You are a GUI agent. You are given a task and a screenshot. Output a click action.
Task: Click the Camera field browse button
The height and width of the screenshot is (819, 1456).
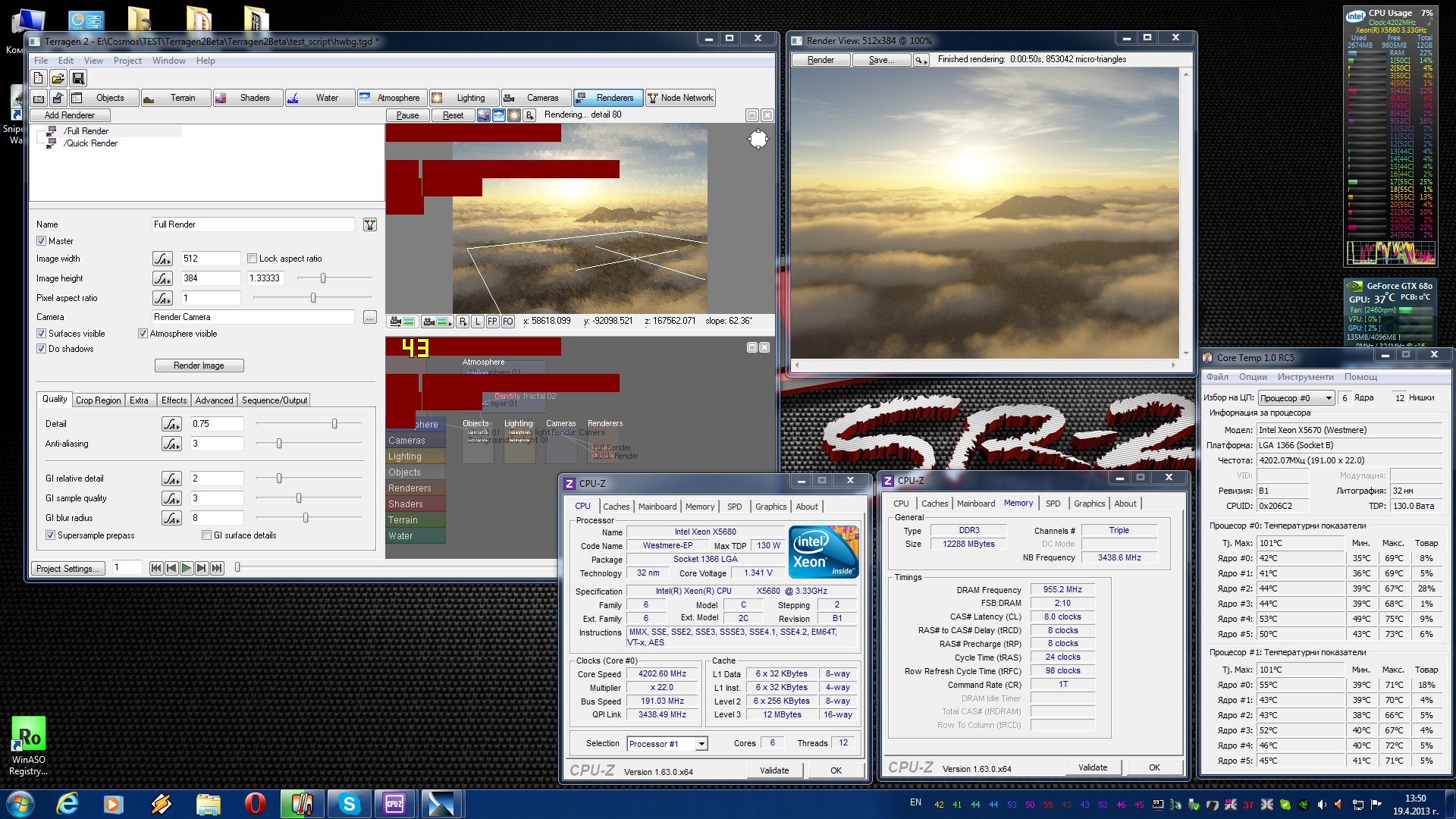coord(369,317)
